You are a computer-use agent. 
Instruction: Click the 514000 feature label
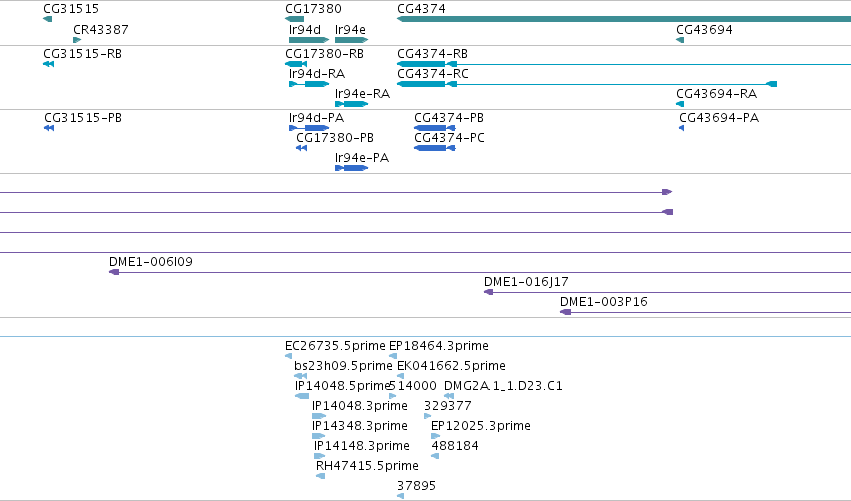pos(413,386)
